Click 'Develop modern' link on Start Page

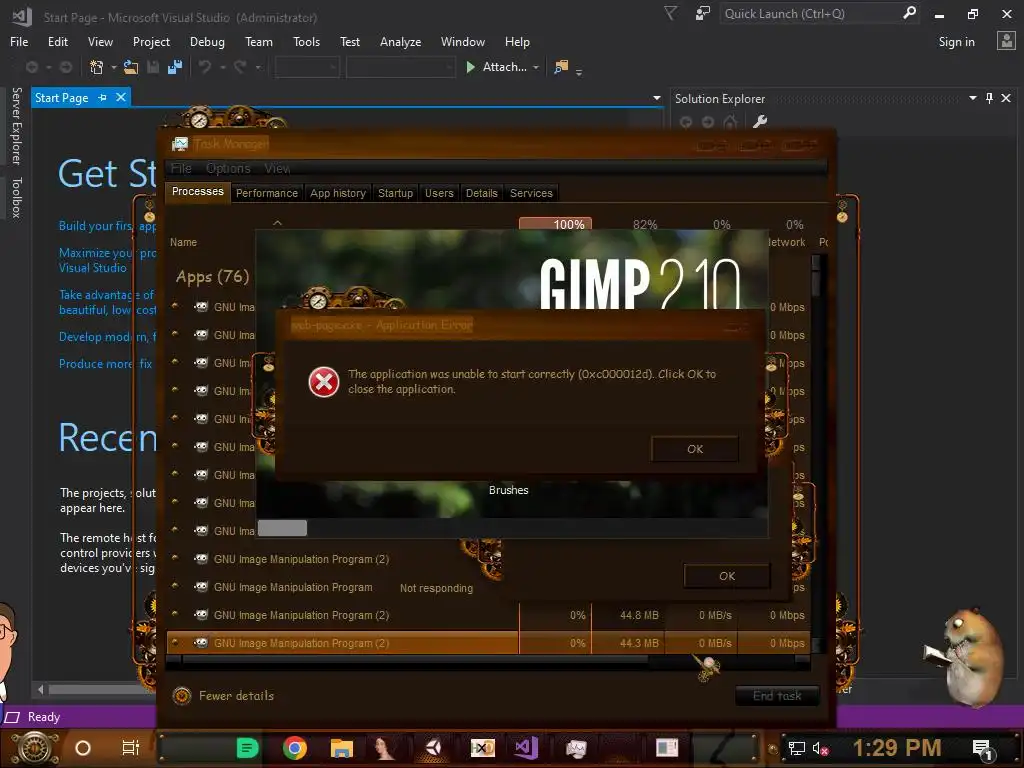tap(108, 337)
